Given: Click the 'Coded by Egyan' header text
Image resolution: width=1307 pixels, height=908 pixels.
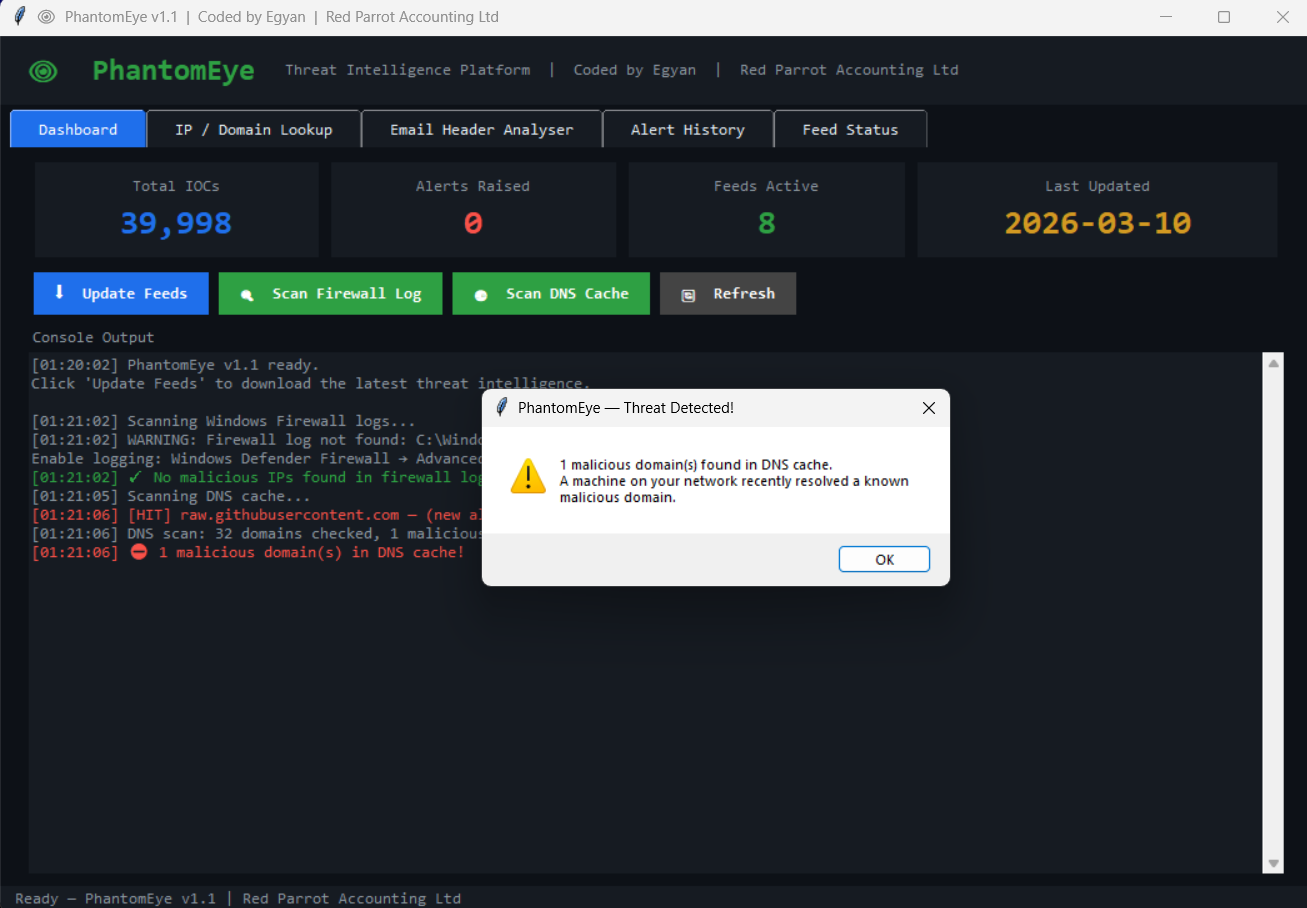Looking at the screenshot, I should 634,70.
